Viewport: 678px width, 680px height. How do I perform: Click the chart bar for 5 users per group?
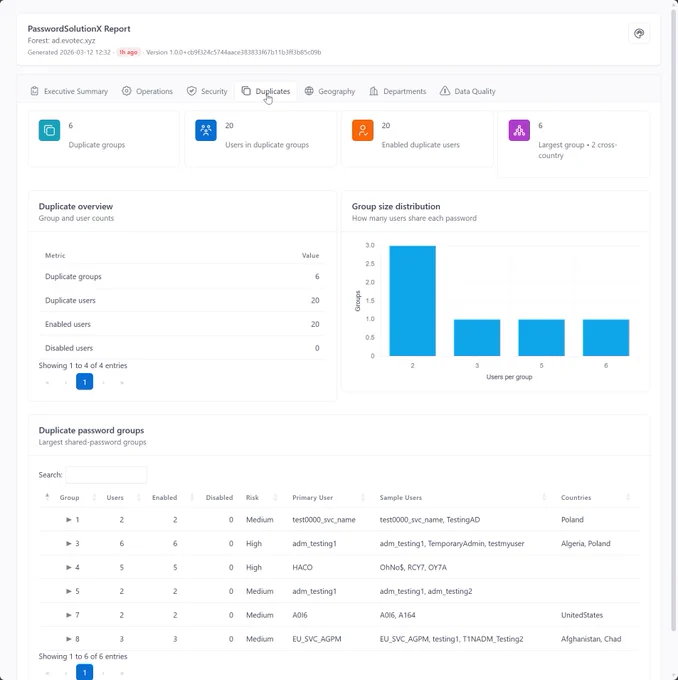pyautogui.click(x=541, y=337)
